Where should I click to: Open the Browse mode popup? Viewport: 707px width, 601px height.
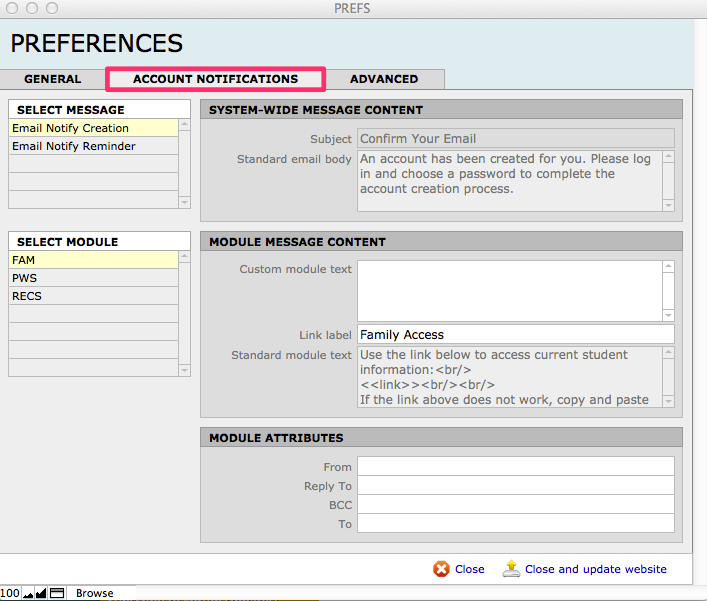pyautogui.click(x=95, y=593)
